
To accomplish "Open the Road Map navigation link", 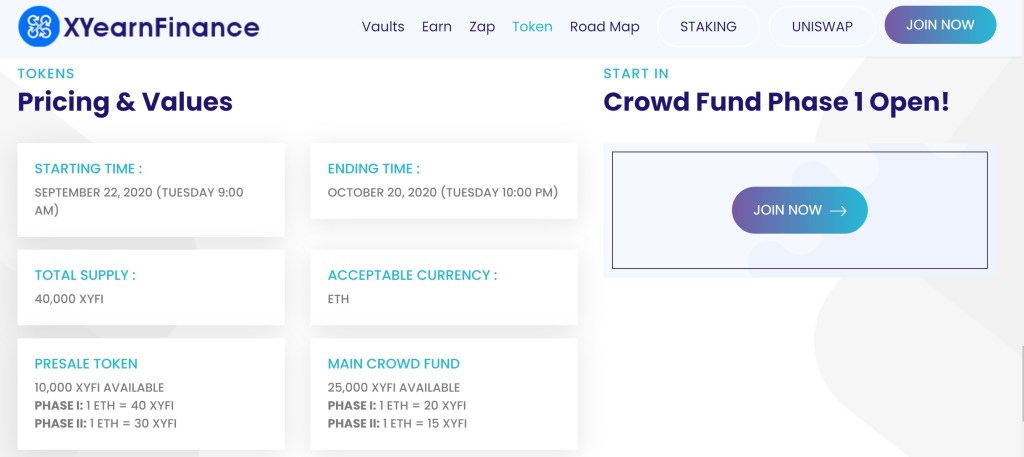I will click(605, 27).
